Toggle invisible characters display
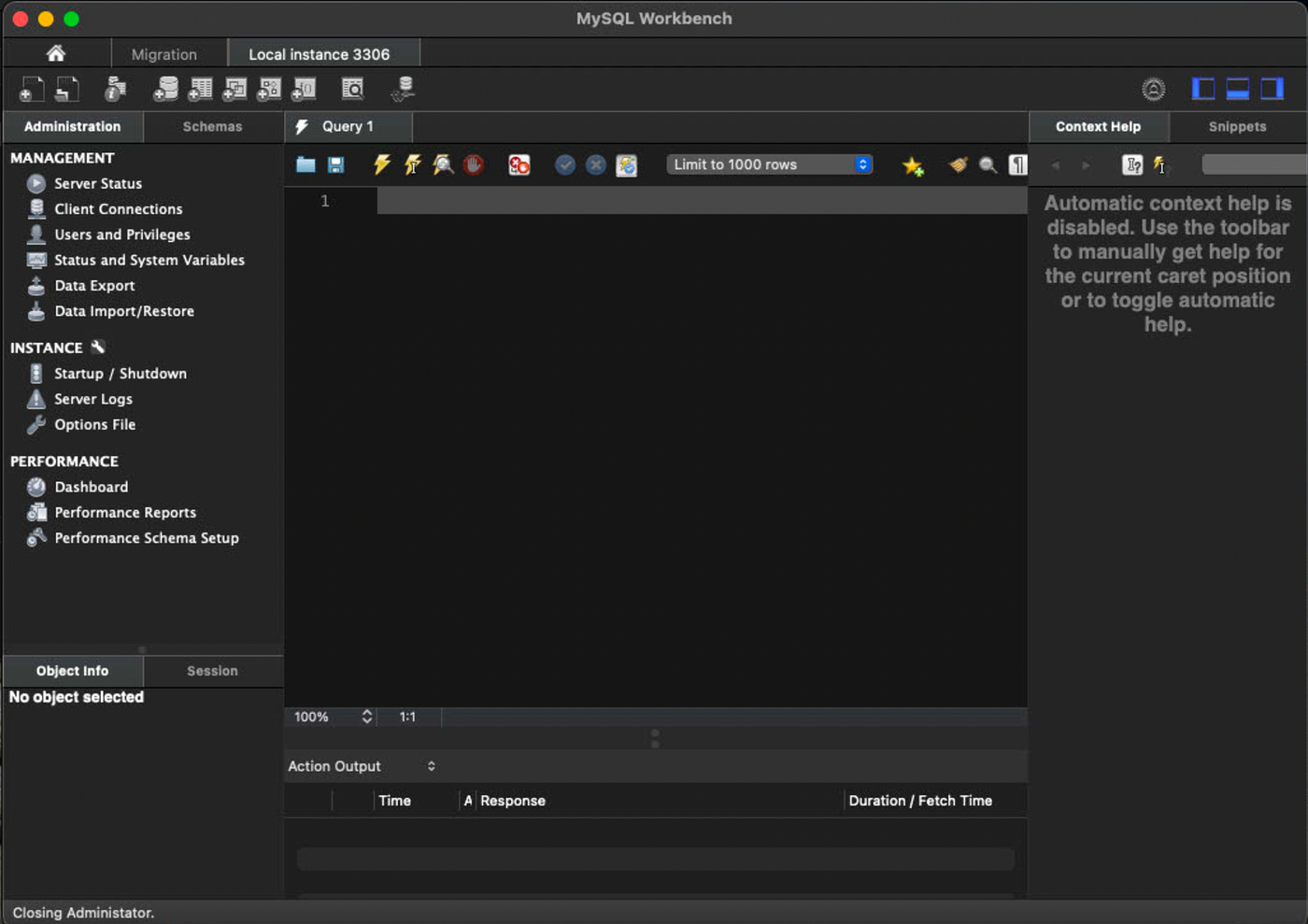Screen dimensions: 1308x924 click(x=1017, y=165)
